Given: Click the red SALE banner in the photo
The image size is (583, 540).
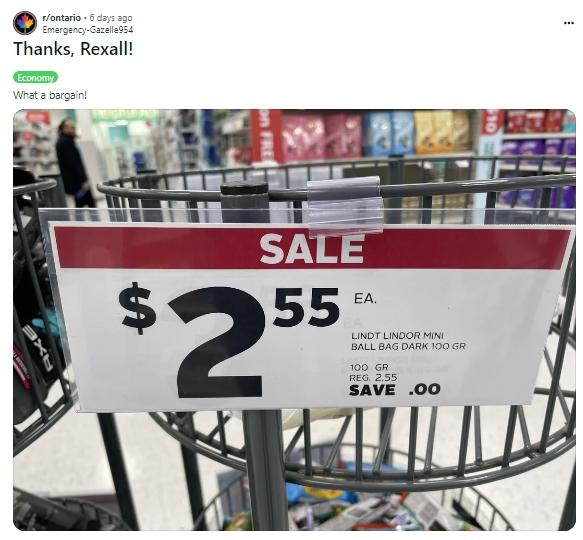Looking at the screenshot, I should point(312,248).
